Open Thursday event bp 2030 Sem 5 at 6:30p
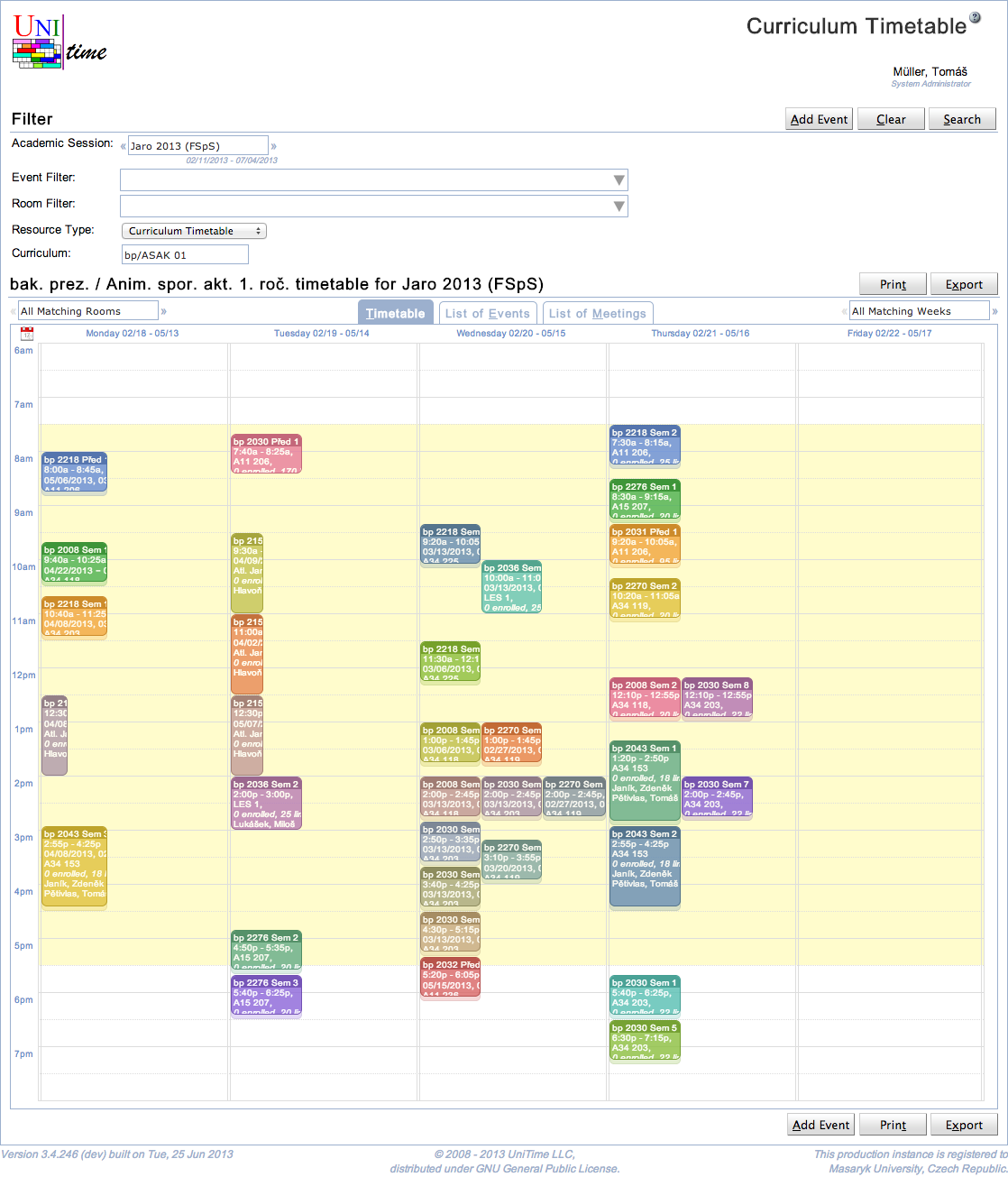 tap(645, 1041)
